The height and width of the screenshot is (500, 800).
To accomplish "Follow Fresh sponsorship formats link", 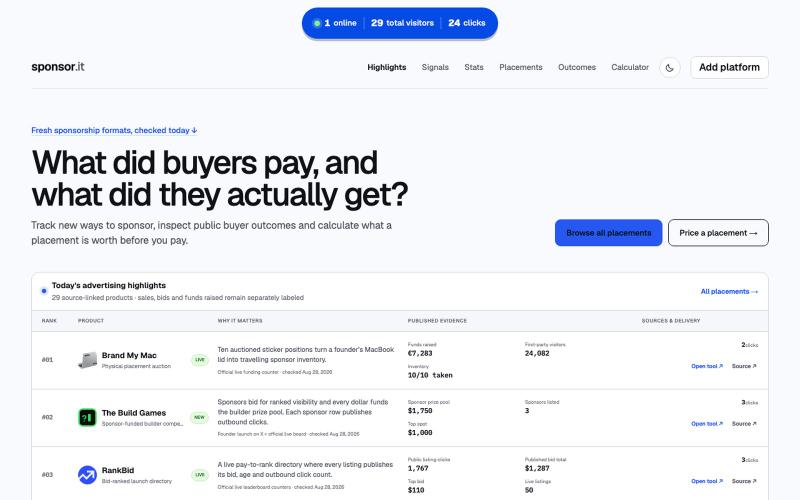I will click(x=114, y=131).
